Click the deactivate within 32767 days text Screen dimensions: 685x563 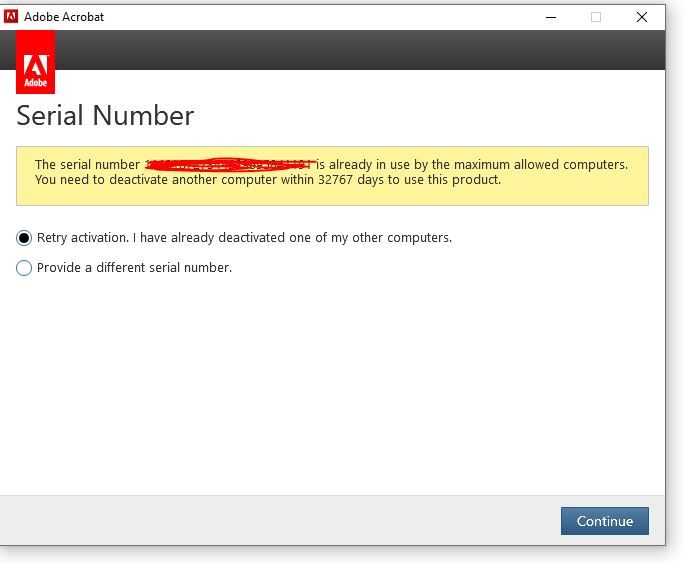(268, 180)
